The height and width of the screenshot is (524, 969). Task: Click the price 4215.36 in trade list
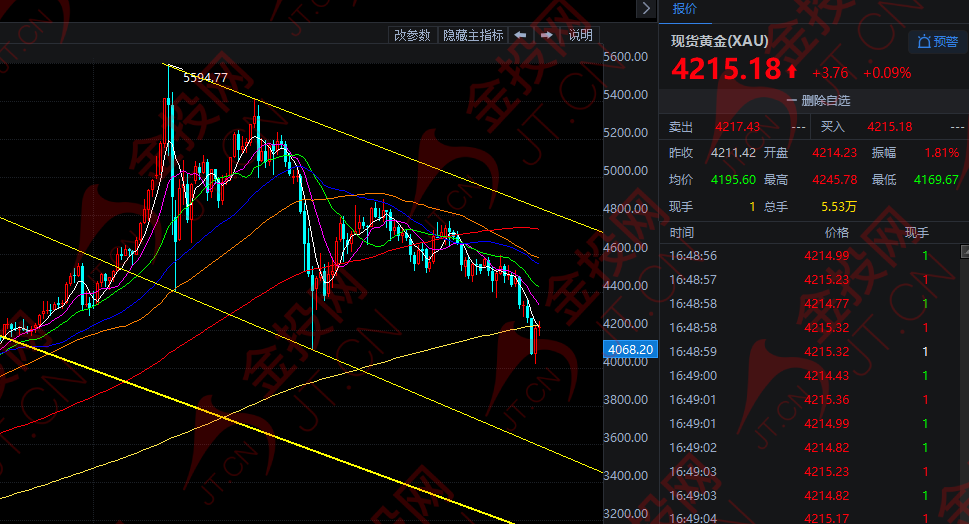pos(826,400)
